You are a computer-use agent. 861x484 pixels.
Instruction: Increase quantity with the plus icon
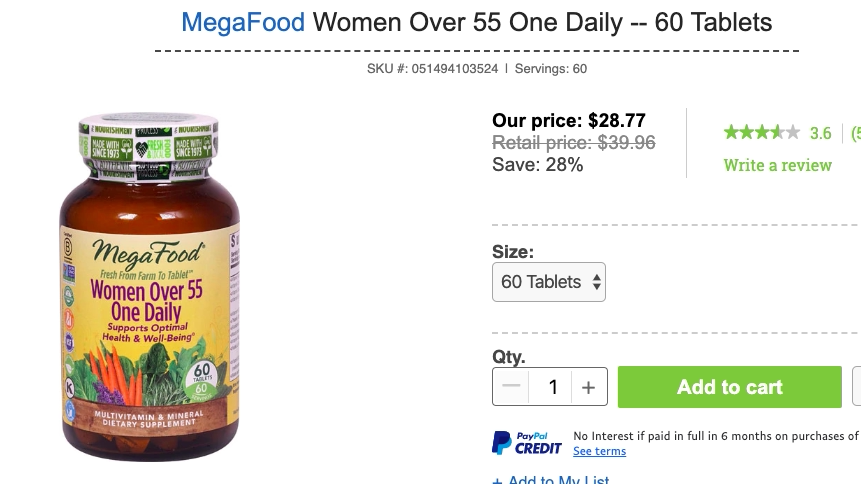(588, 387)
